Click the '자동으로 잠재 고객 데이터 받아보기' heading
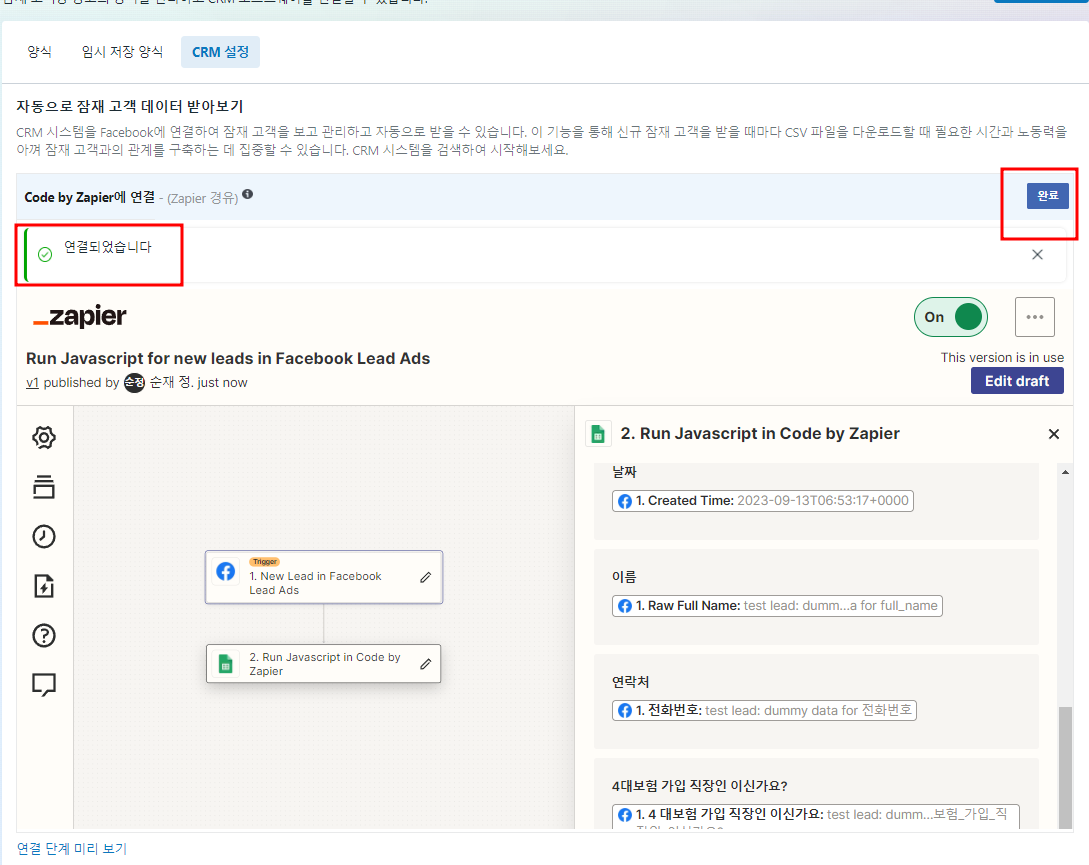Image resolution: width=1089 pixels, height=865 pixels. [x=130, y=106]
